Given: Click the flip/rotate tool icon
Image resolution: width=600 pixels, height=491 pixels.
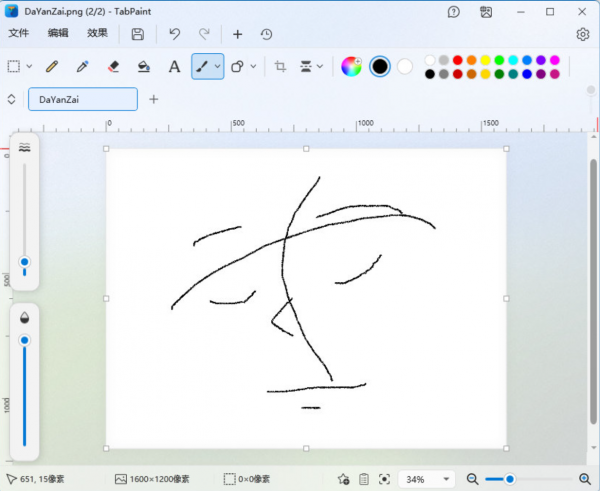Looking at the screenshot, I should pos(306,66).
